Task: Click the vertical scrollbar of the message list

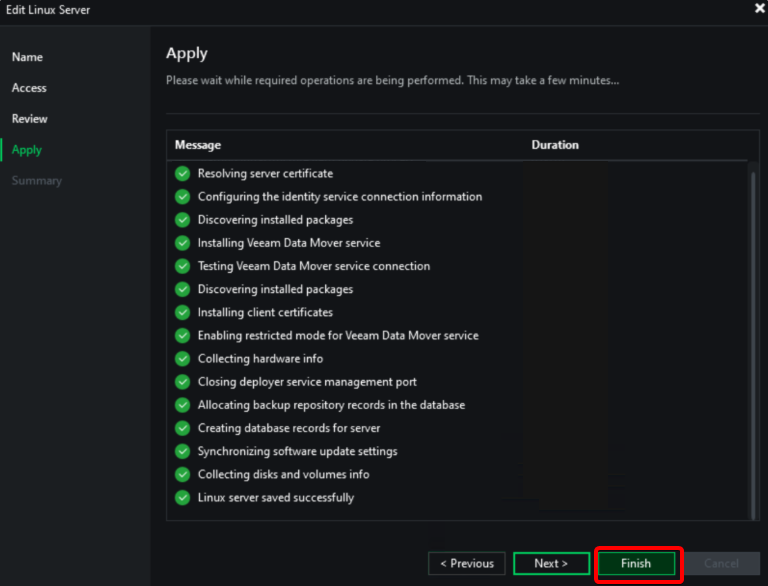Action: coord(753,340)
